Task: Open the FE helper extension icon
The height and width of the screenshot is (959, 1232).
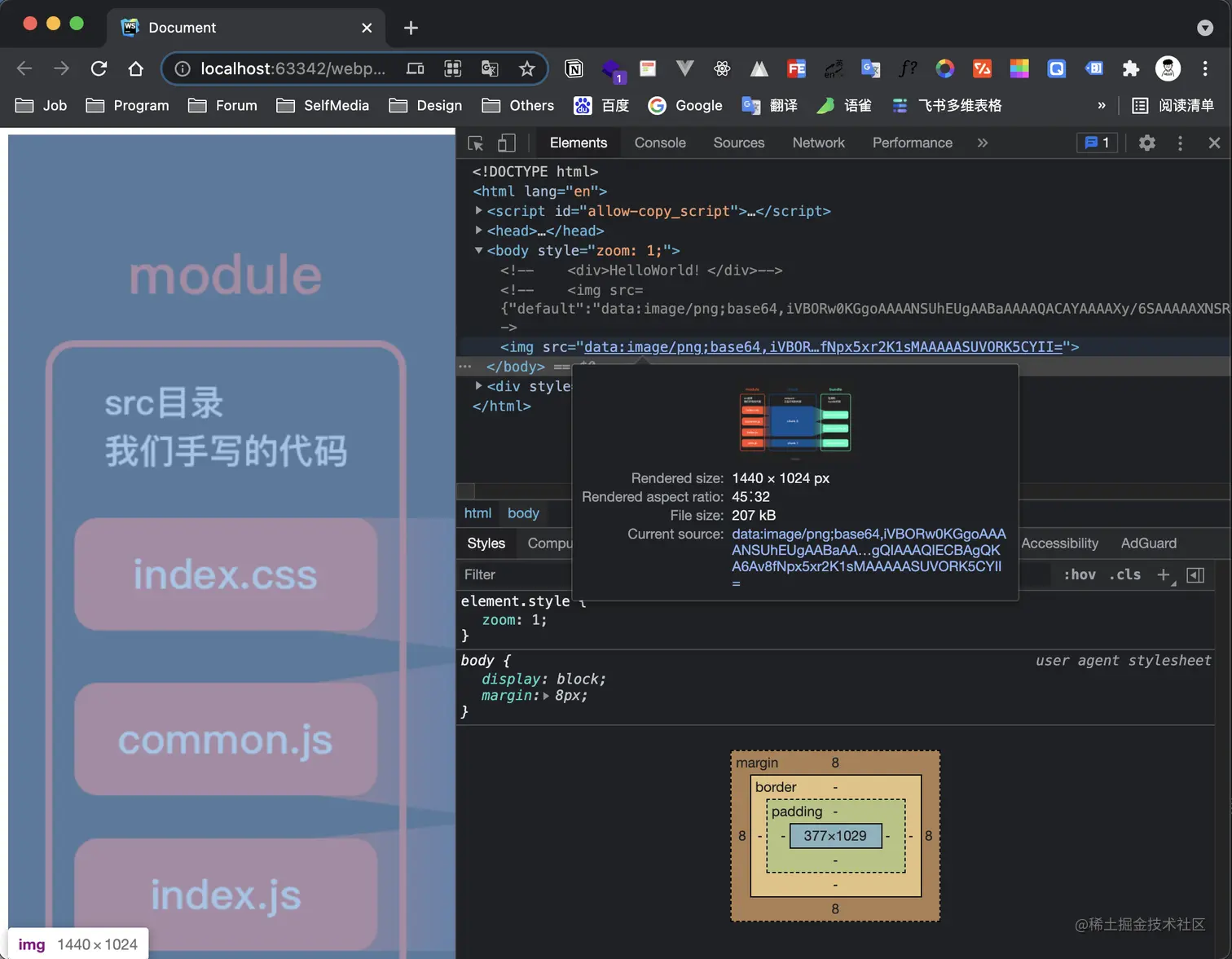Action: tap(797, 68)
